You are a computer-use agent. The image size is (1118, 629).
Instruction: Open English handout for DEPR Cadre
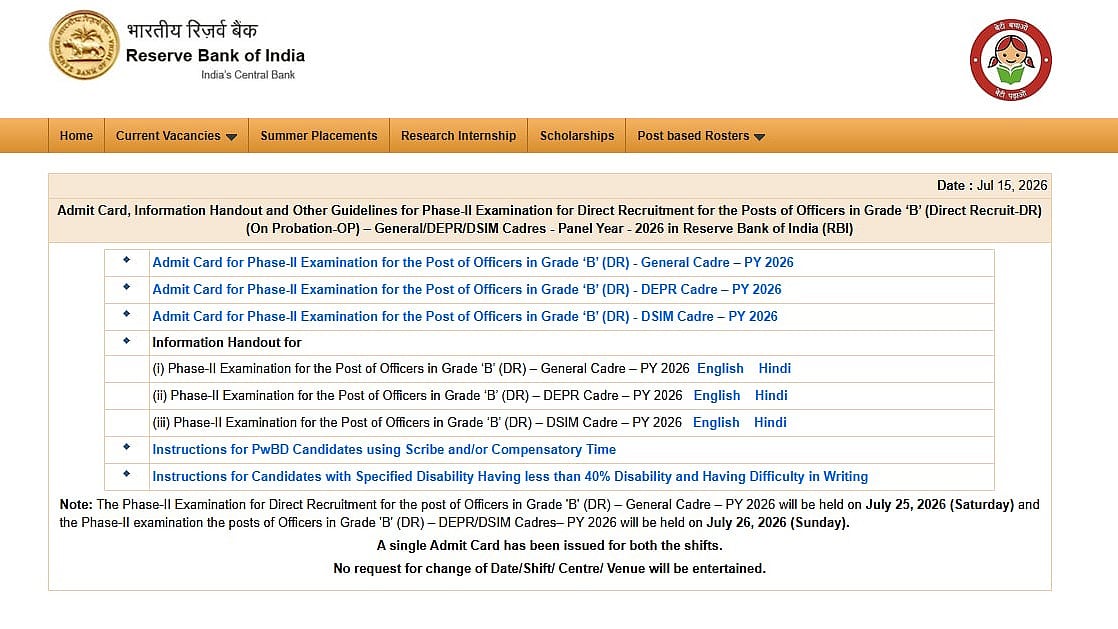coord(717,396)
